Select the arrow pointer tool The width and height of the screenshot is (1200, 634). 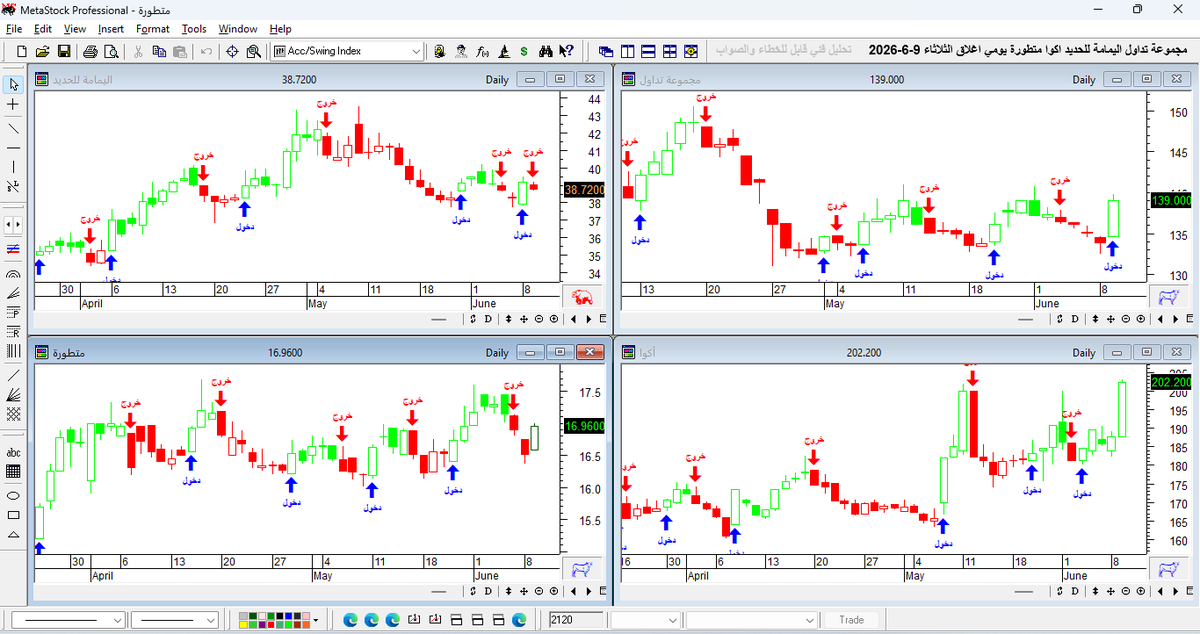point(13,84)
